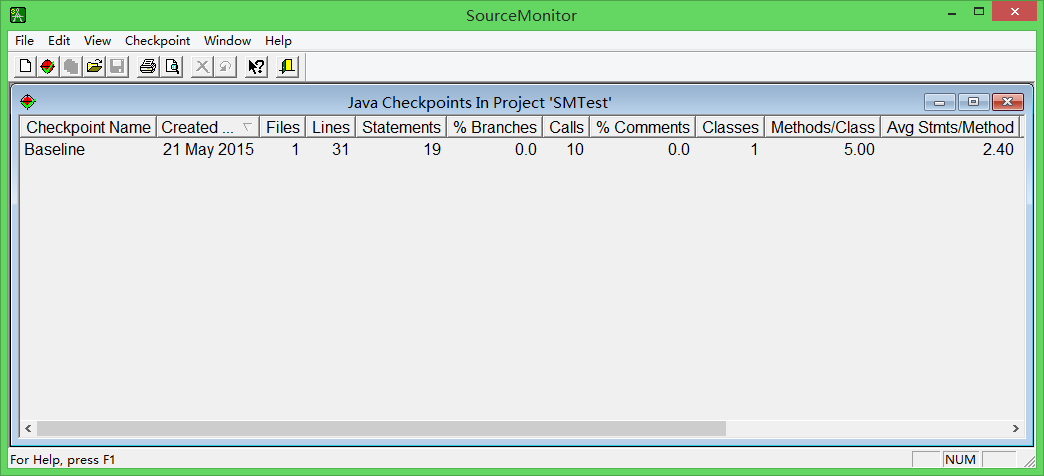Click the Lines column header

click(331, 127)
